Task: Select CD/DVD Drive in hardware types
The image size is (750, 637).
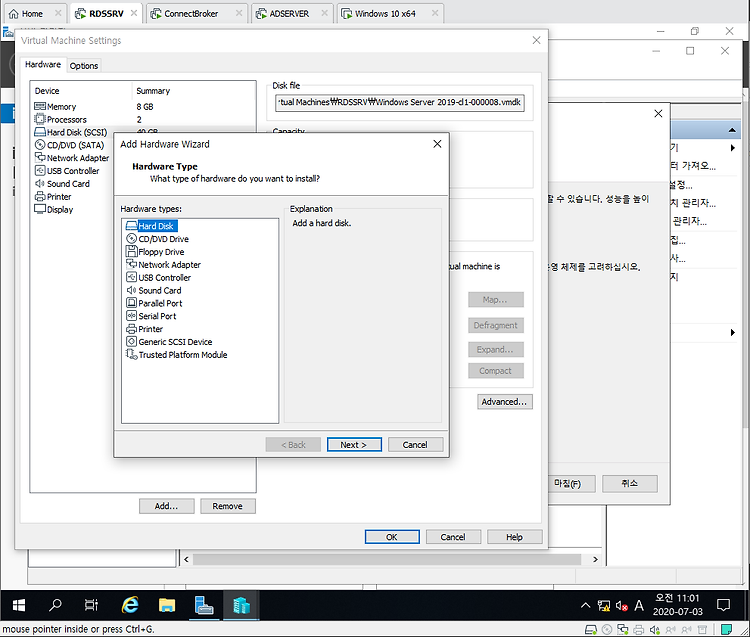Action: 157,239
